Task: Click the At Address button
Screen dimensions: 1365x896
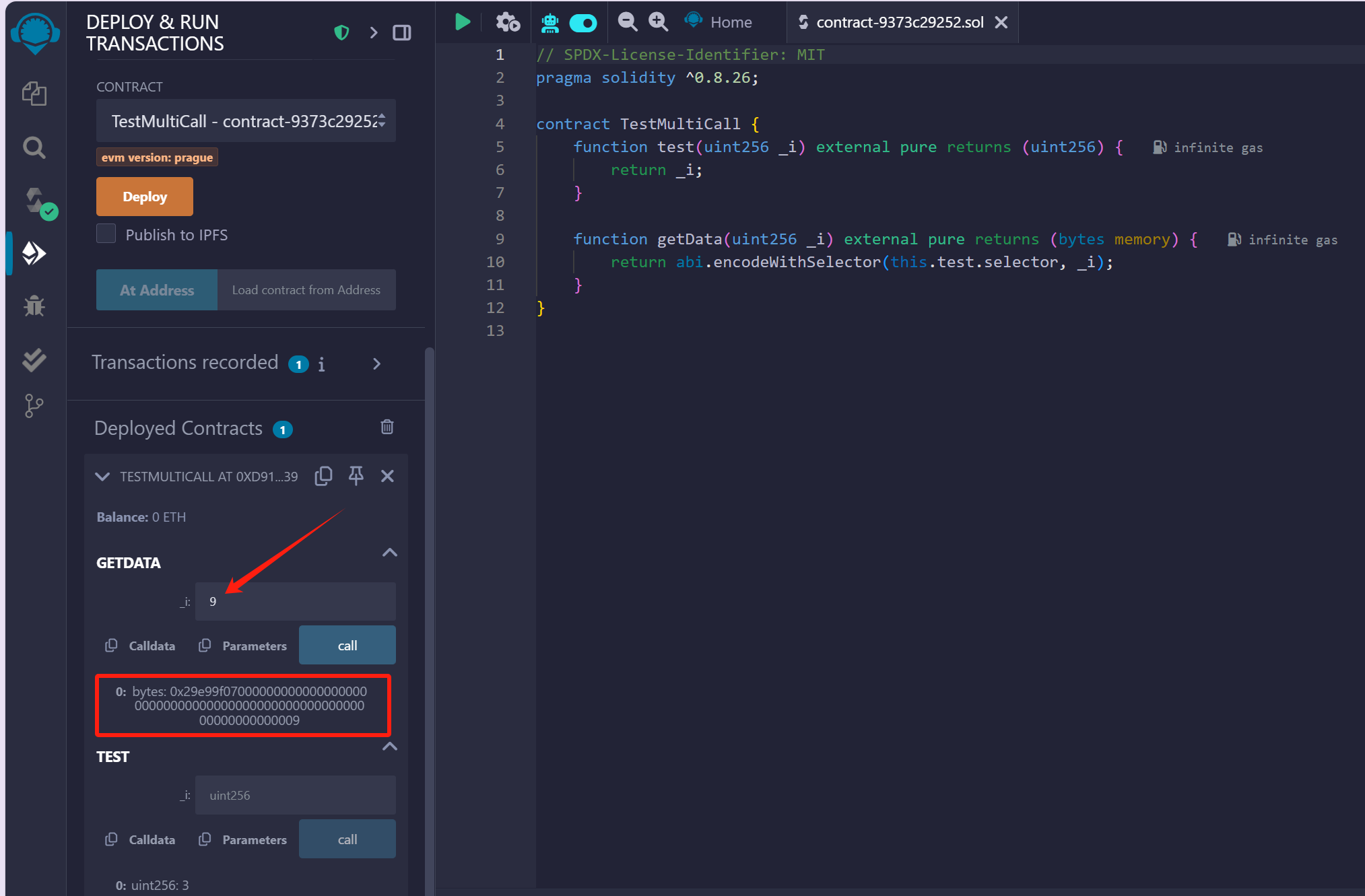Action: pos(157,290)
